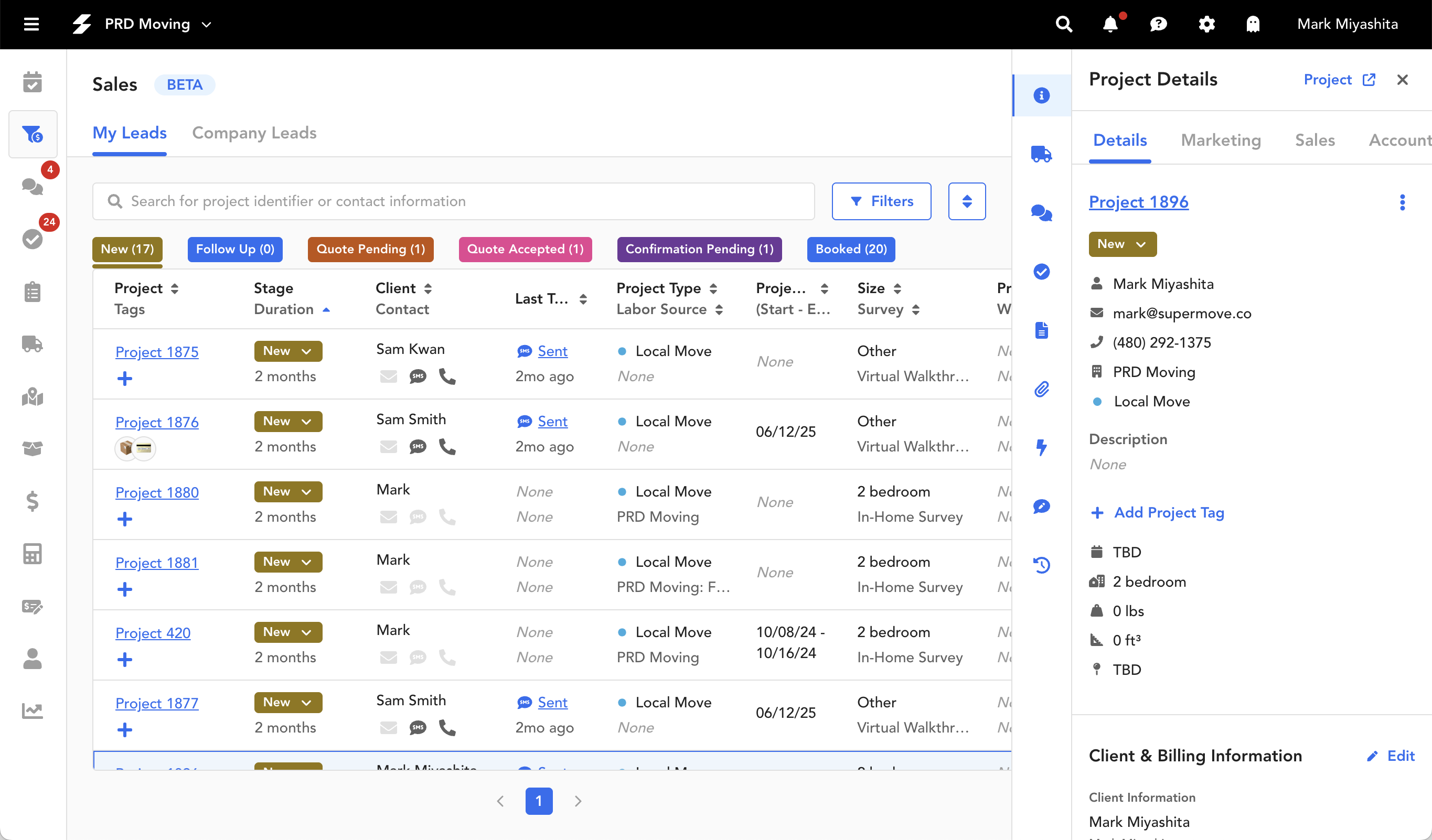The height and width of the screenshot is (840, 1432).
Task: Toggle sort on Size column
Action: coord(897,288)
